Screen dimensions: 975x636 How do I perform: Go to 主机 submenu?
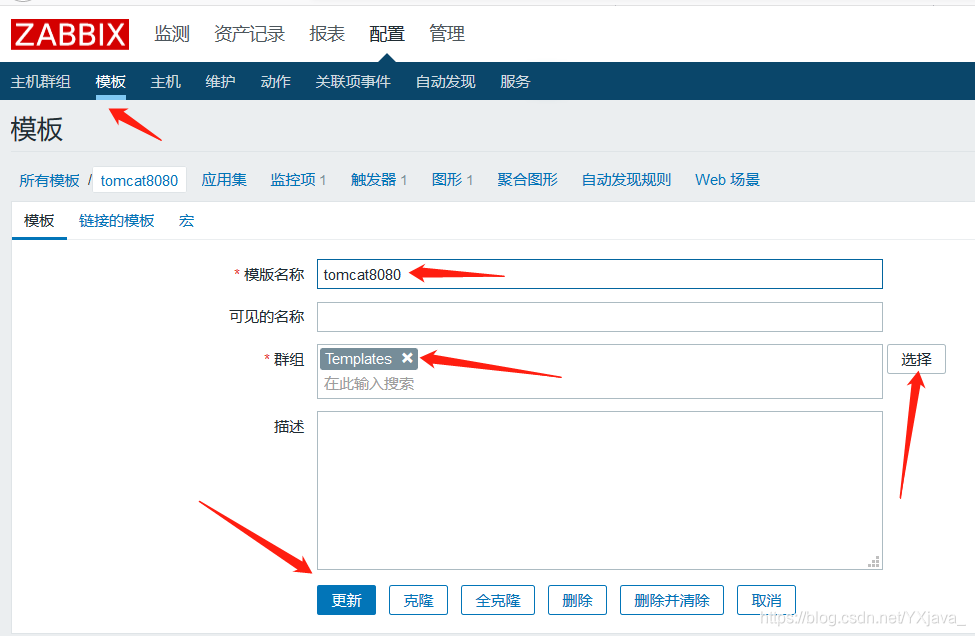pyautogui.click(x=165, y=81)
